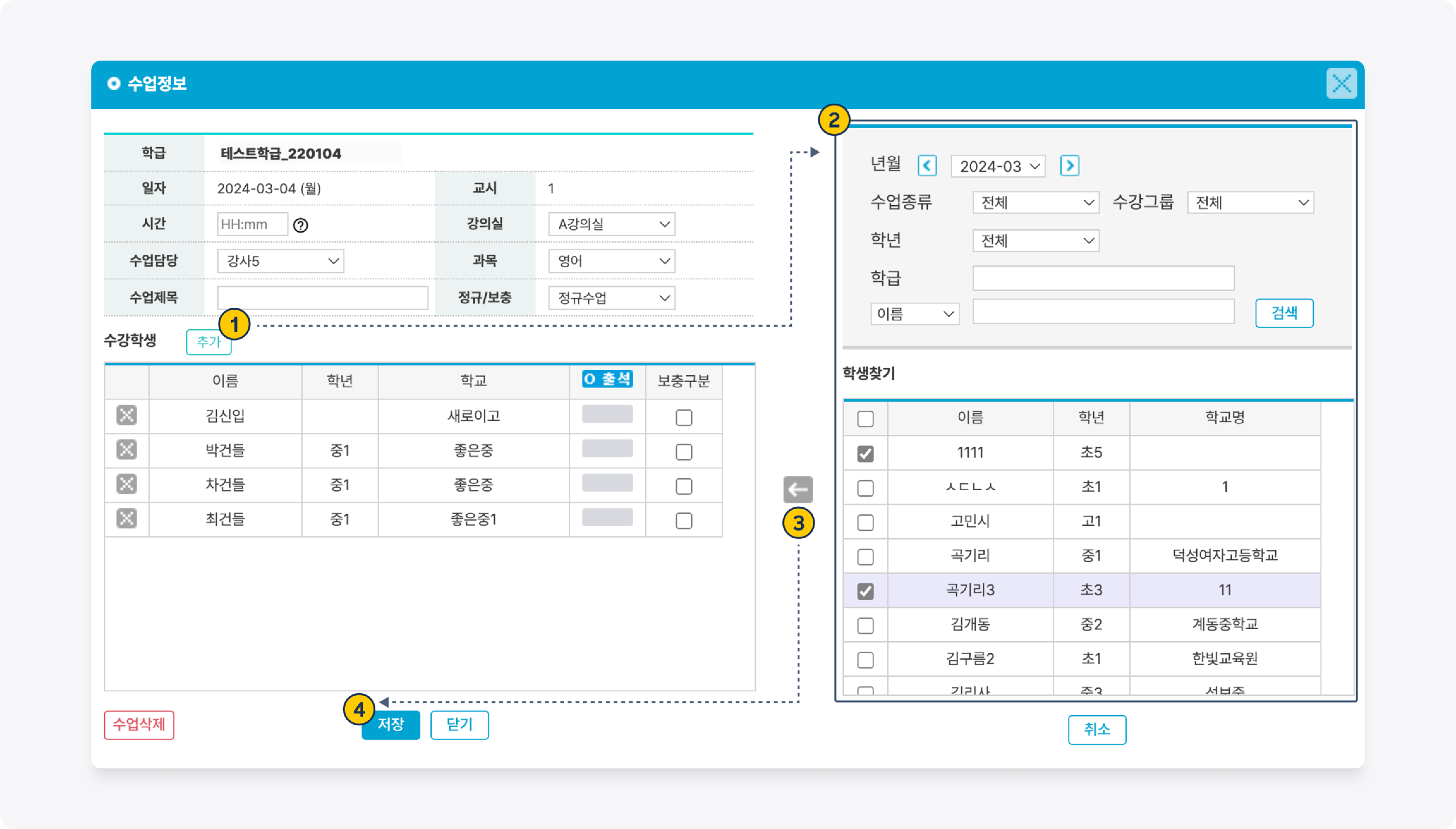Expand the 2024-03 year-month dropdown

pyautogui.click(x=998, y=166)
